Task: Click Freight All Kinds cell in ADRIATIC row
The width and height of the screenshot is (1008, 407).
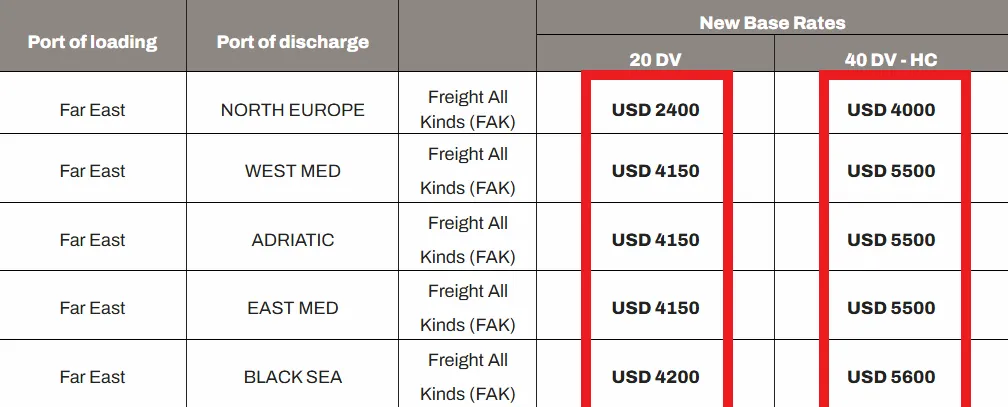Action: click(x=467, y=240)
